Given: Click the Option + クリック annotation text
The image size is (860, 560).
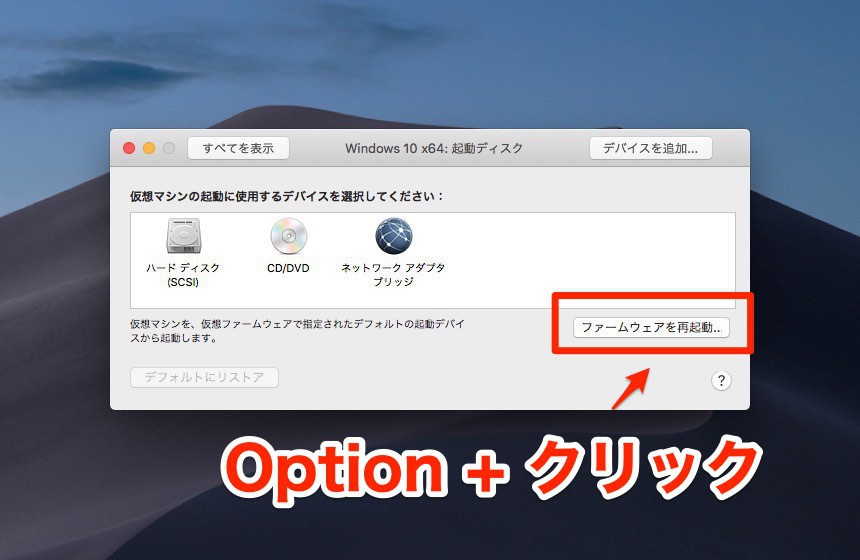Looking at the screenshot, I should click(492, 469).
